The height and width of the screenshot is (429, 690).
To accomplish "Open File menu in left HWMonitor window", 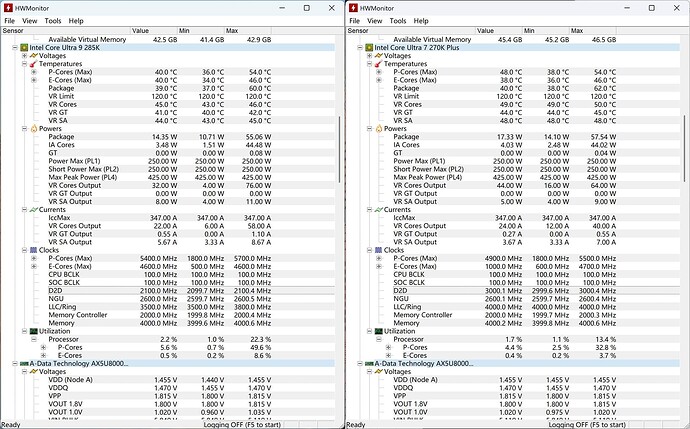I will 9,21.
